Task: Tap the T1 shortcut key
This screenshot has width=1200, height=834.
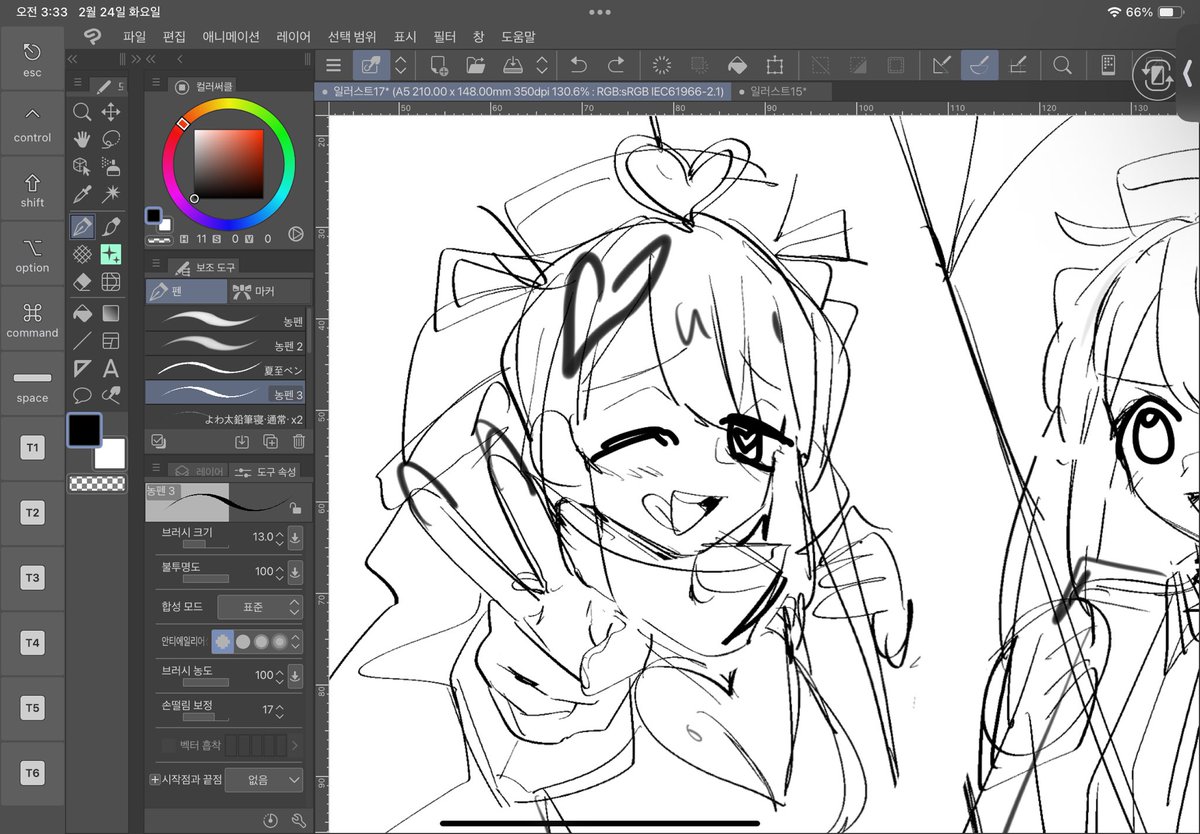Action: (x=32, y=448)
